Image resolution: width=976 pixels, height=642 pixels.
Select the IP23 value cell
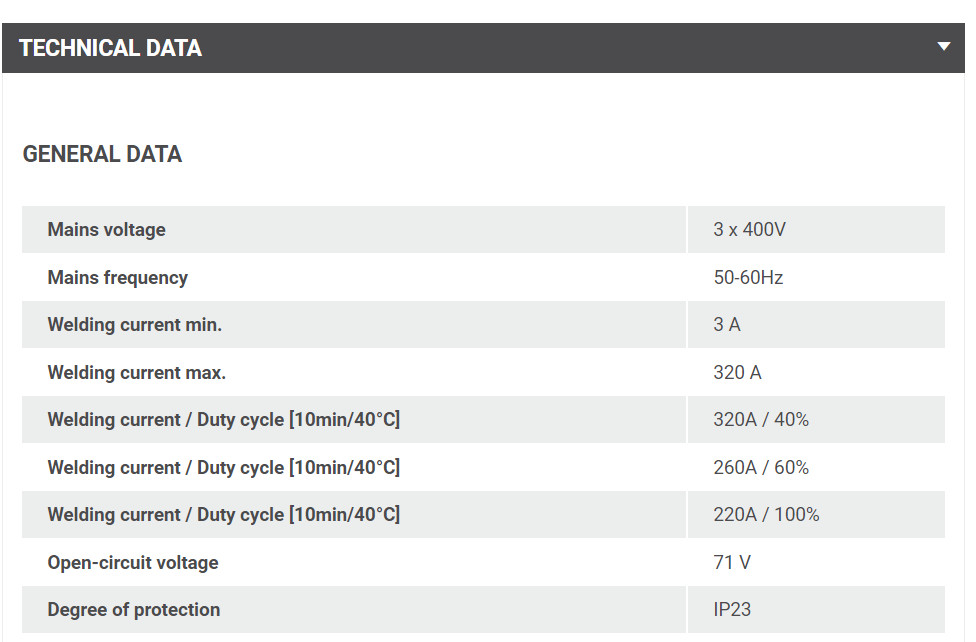[732, 610]
